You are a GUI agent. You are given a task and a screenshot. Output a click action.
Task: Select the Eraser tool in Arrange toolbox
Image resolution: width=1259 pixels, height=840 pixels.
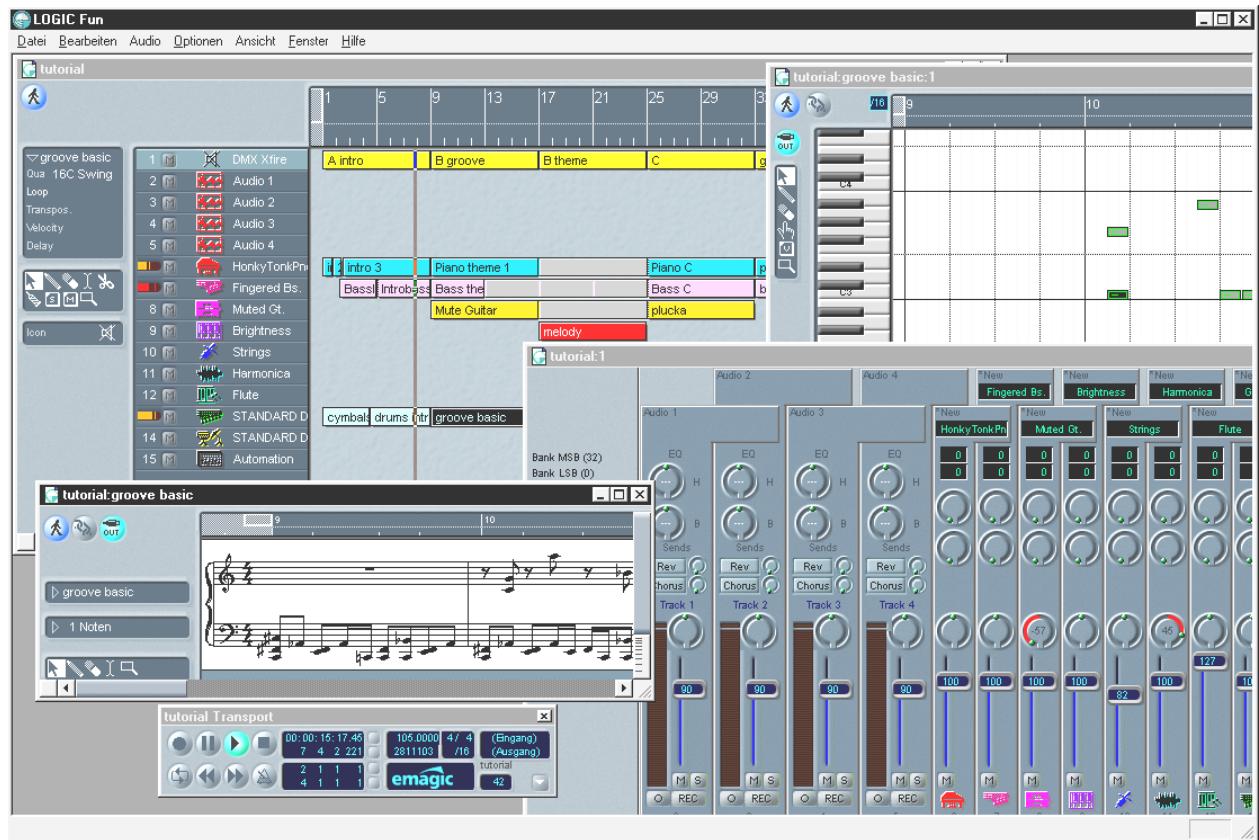[68, 283]
